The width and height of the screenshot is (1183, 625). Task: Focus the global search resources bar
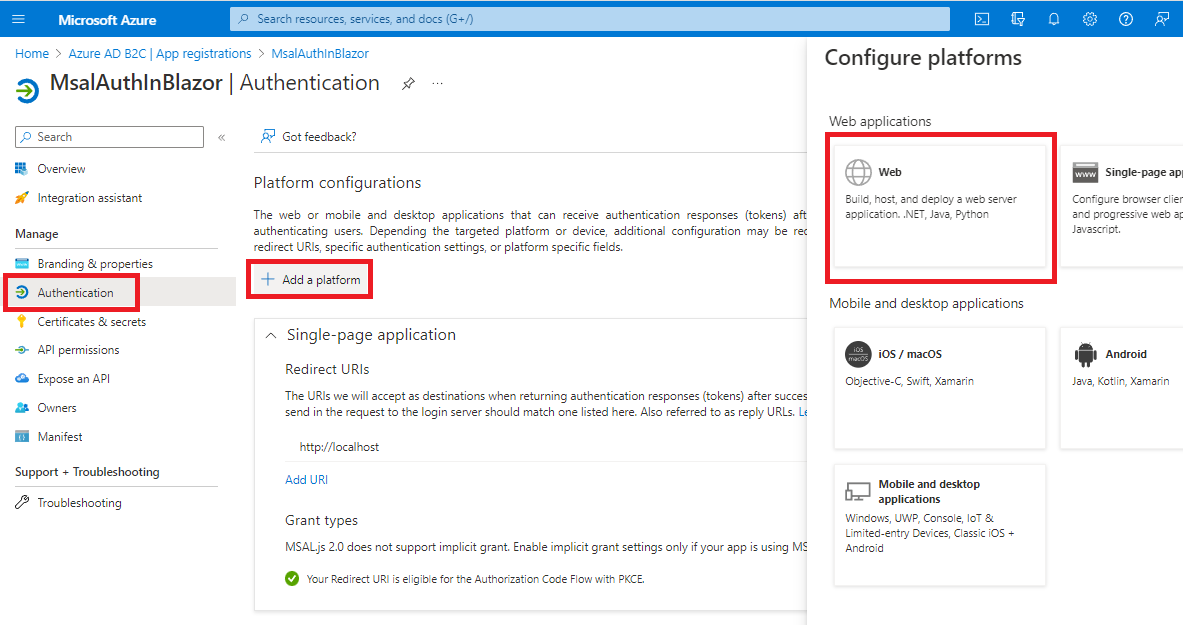590,19
